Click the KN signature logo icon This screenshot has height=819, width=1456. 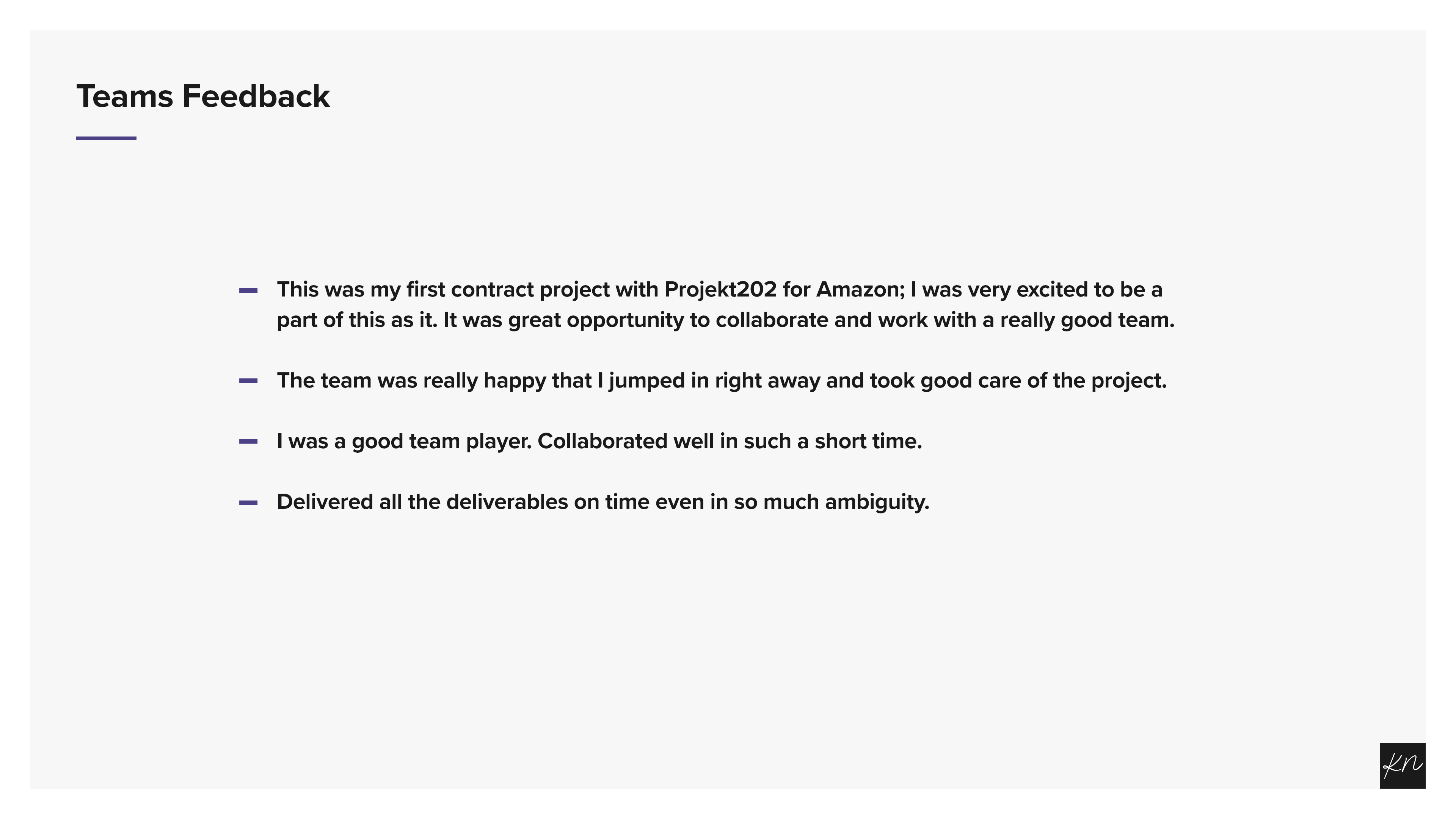(x=1402, y=765)
